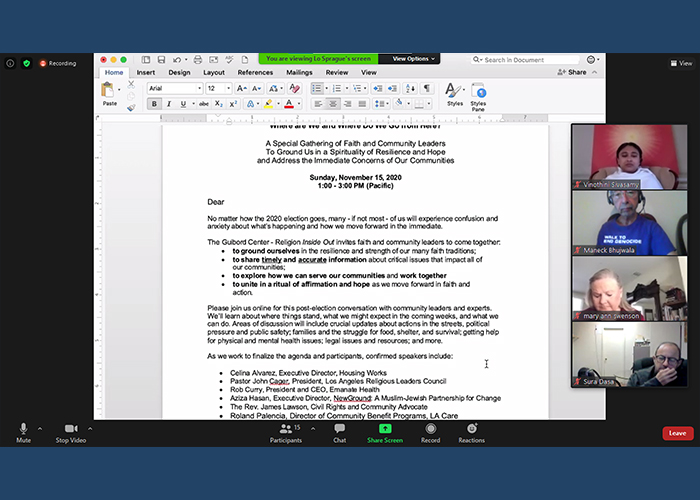The width and height of the screenshot is (700, 500).
Task: Click the Zoom View button
Action: 681,63
